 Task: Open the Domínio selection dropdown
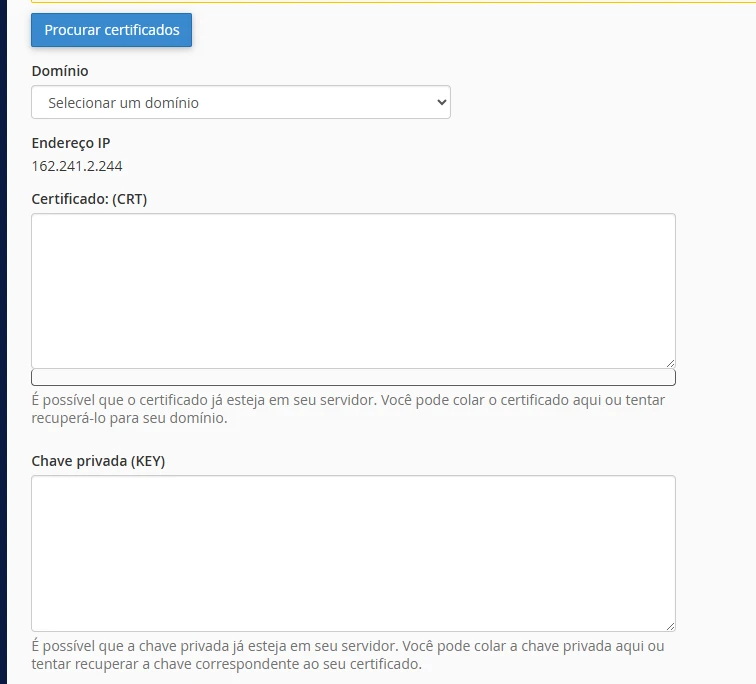tap(240, 102)
